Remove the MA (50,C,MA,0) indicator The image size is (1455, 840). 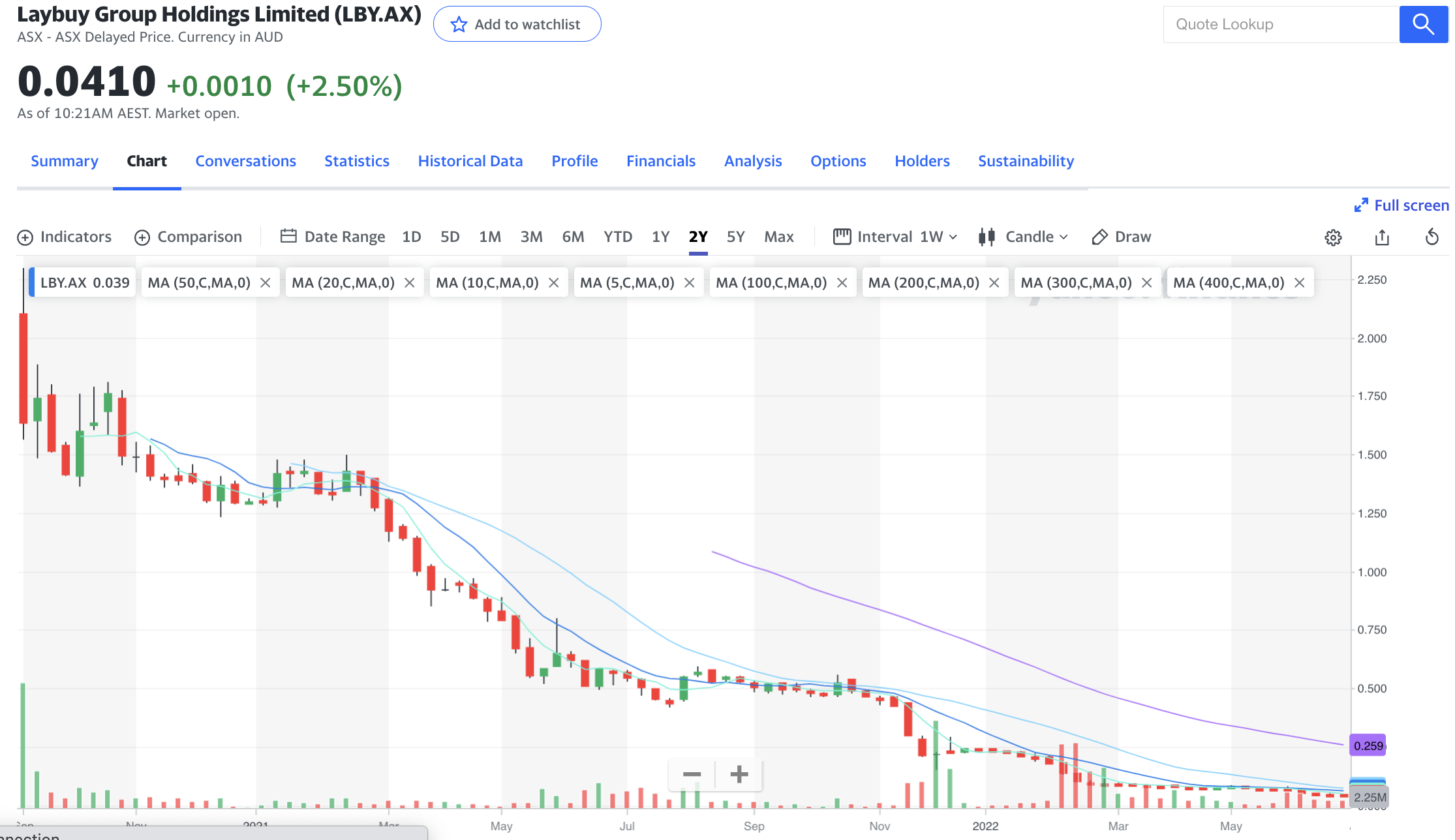tap(266, 282)
